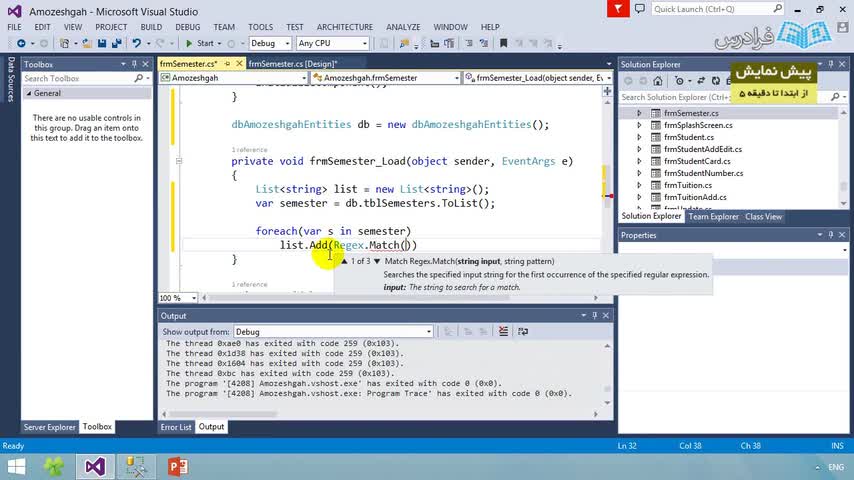The width and height of the screenshot is (854, 480).
Task: Click the Save toolbar icon
Action: [102, 43]
